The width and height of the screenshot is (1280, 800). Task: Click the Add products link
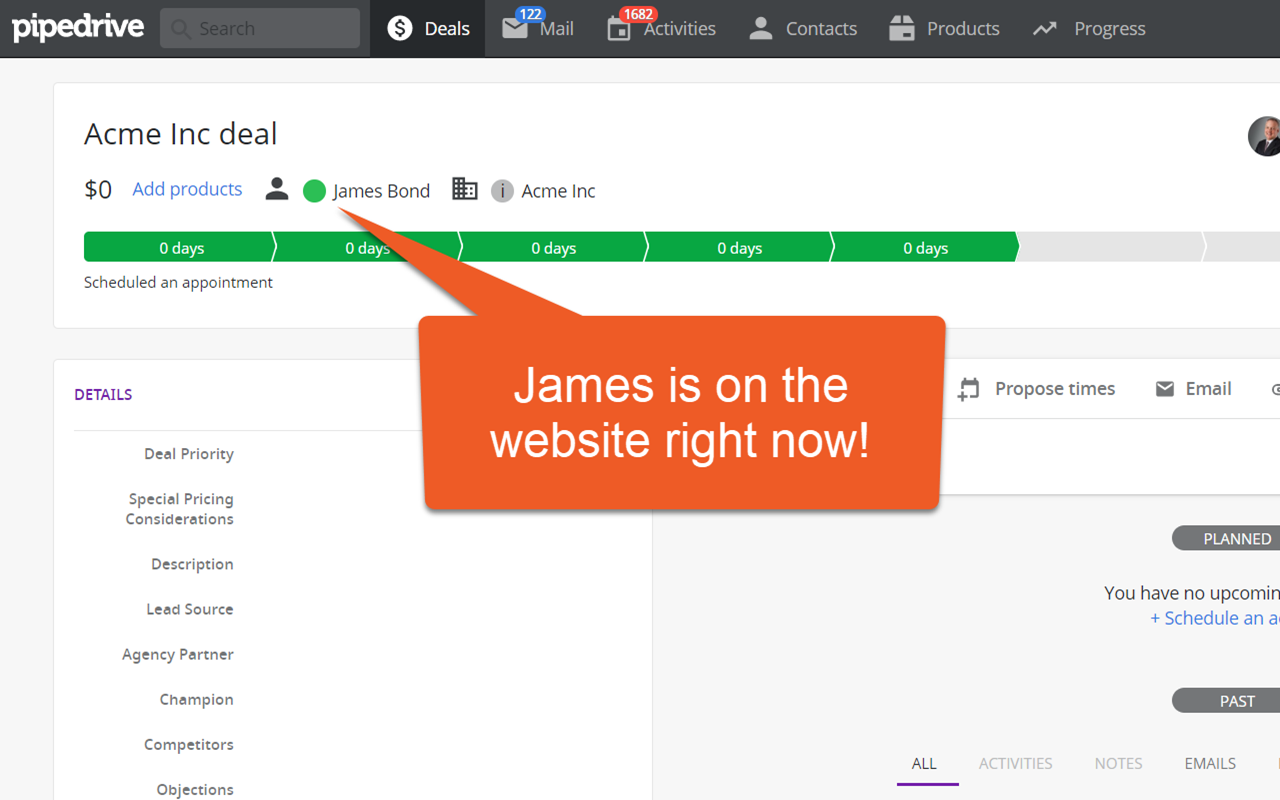pyautogui.click(x=187, y=189)
